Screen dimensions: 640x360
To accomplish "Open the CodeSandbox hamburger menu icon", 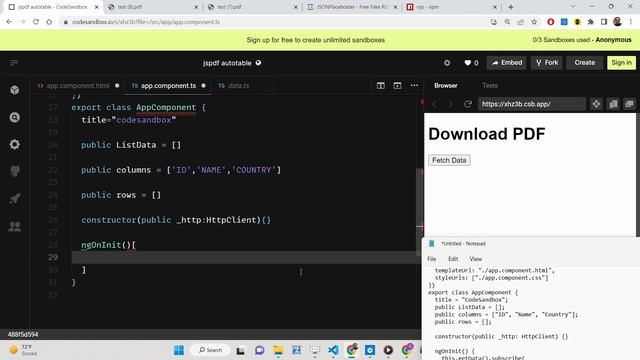I will pyautogui.click(x=14, y=62).
